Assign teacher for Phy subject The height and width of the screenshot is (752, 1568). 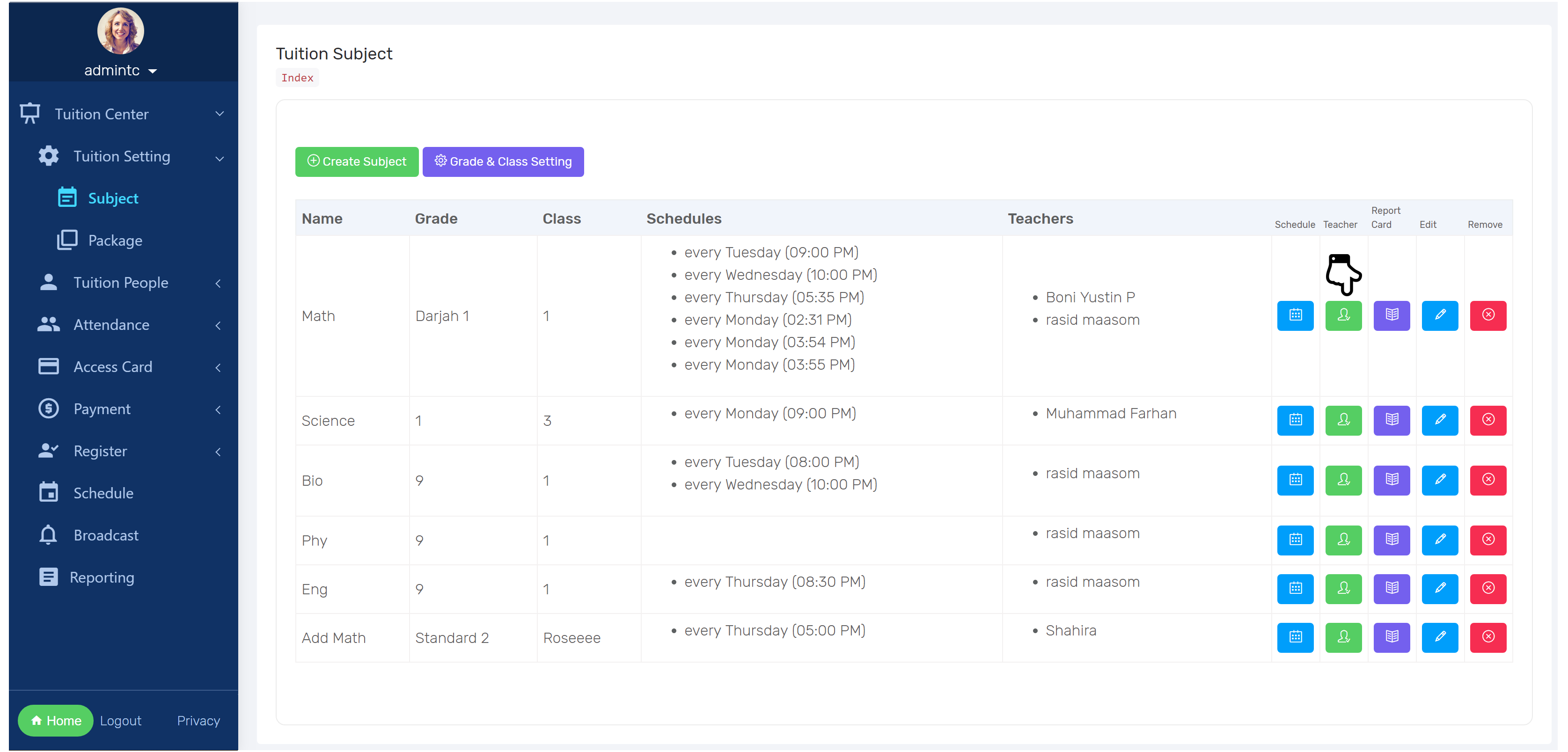[x=1343, y=540]
